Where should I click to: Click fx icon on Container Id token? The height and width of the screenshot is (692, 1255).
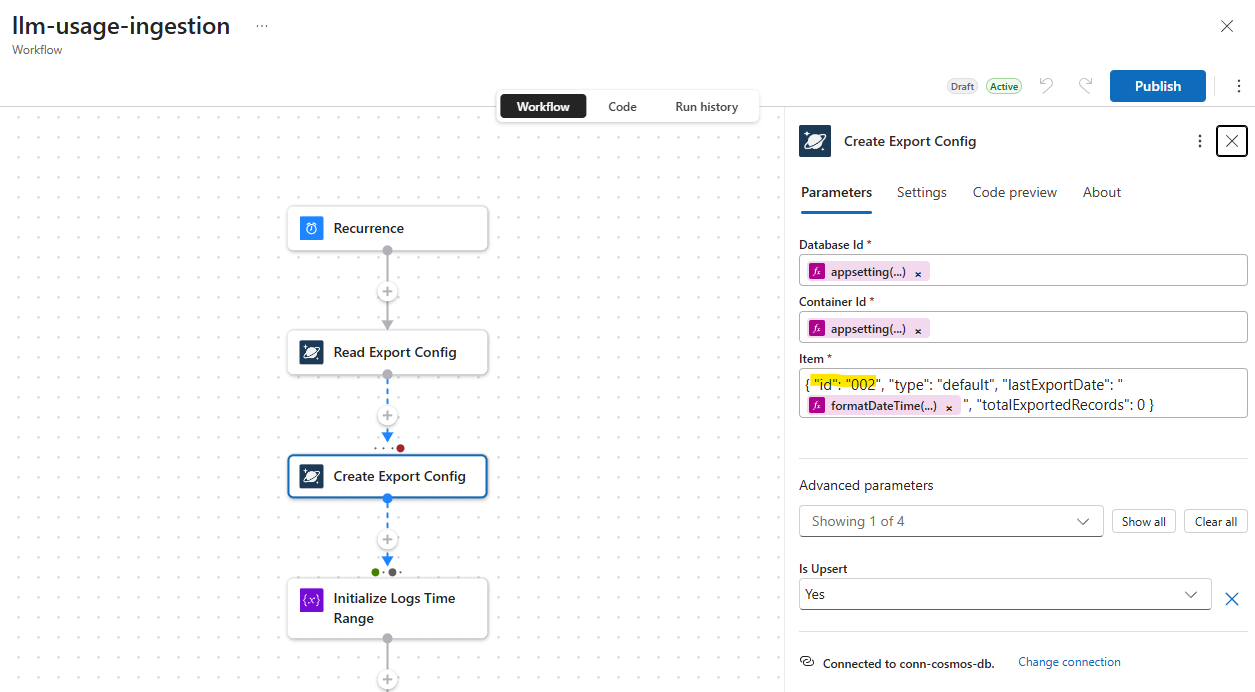(x=817, y=328)
